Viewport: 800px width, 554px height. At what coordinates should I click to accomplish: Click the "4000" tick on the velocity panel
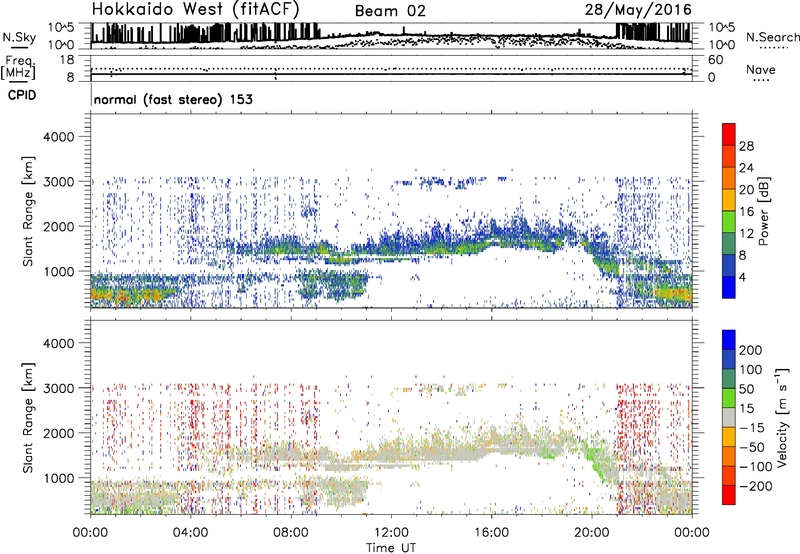[58, 343]
